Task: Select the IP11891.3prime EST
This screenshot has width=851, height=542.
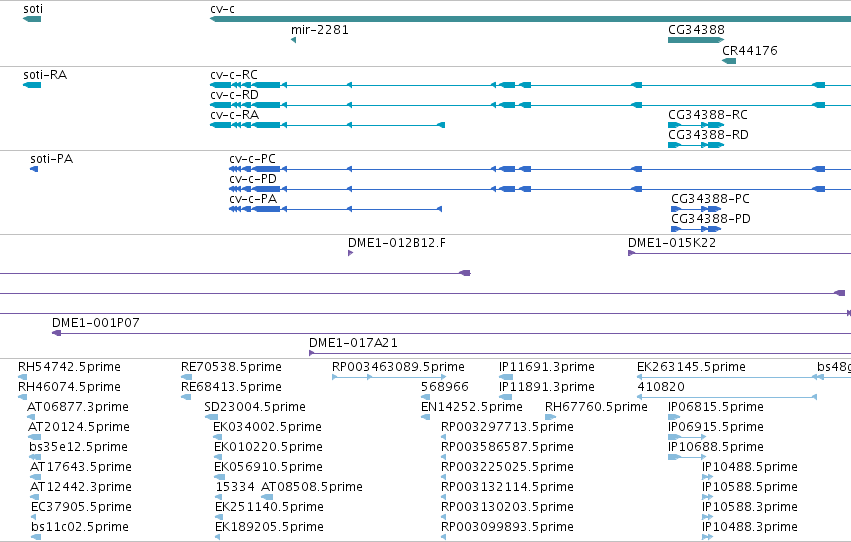Action: (x=505, y=397)
